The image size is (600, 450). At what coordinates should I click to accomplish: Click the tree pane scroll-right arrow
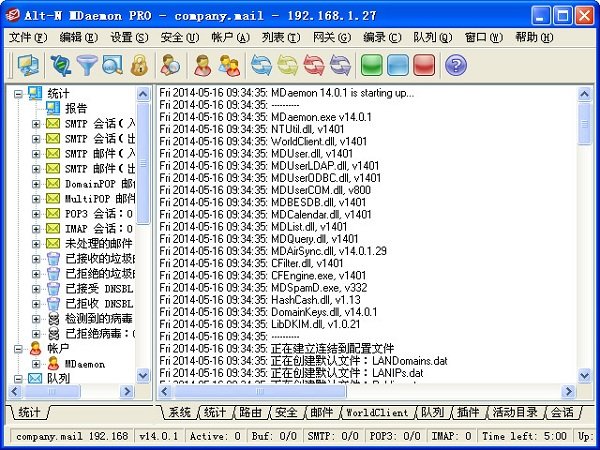(x=127, y=391)
